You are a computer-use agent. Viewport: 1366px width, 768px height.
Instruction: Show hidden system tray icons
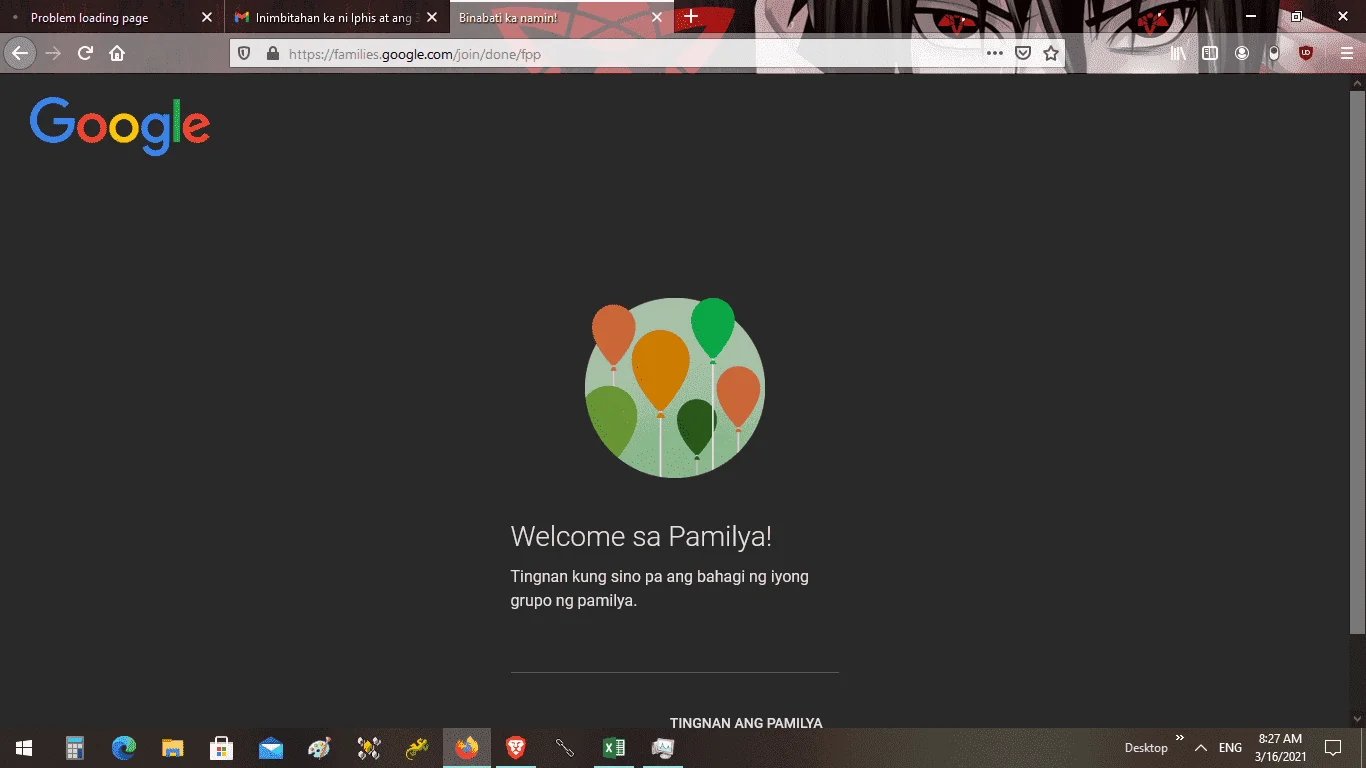[1201, 748]
